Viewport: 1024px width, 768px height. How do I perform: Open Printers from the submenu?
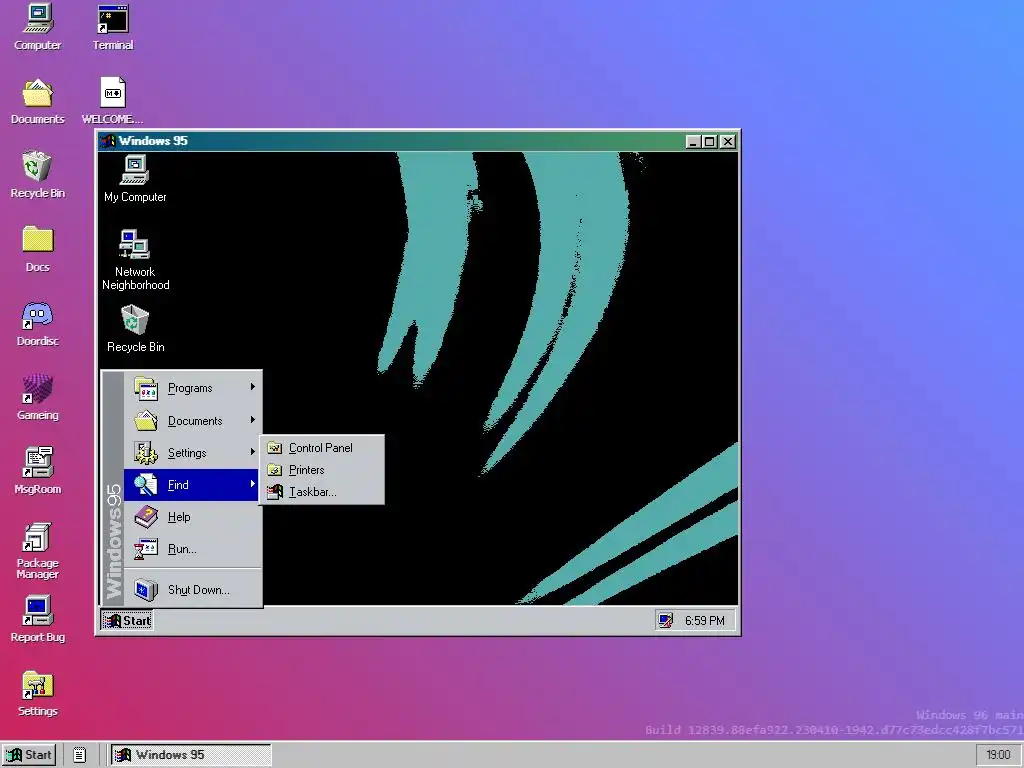point(322,470)
